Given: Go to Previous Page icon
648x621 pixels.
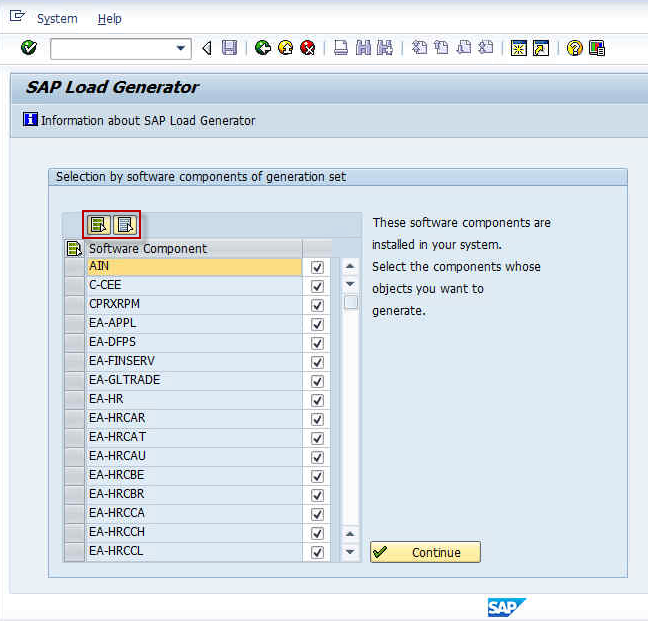Looking at the screenshot, I should (x=441, y=48).
